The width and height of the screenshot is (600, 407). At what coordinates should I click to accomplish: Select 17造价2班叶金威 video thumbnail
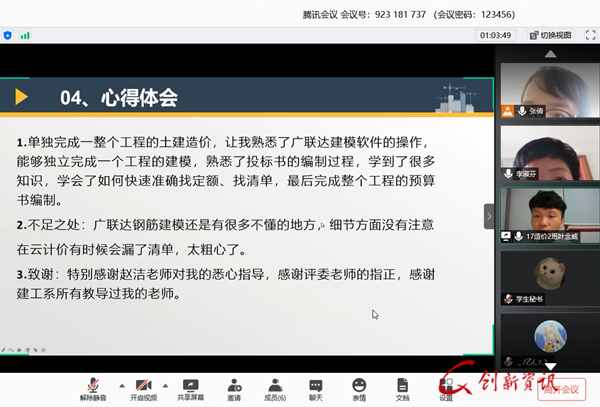pos(550,216)
